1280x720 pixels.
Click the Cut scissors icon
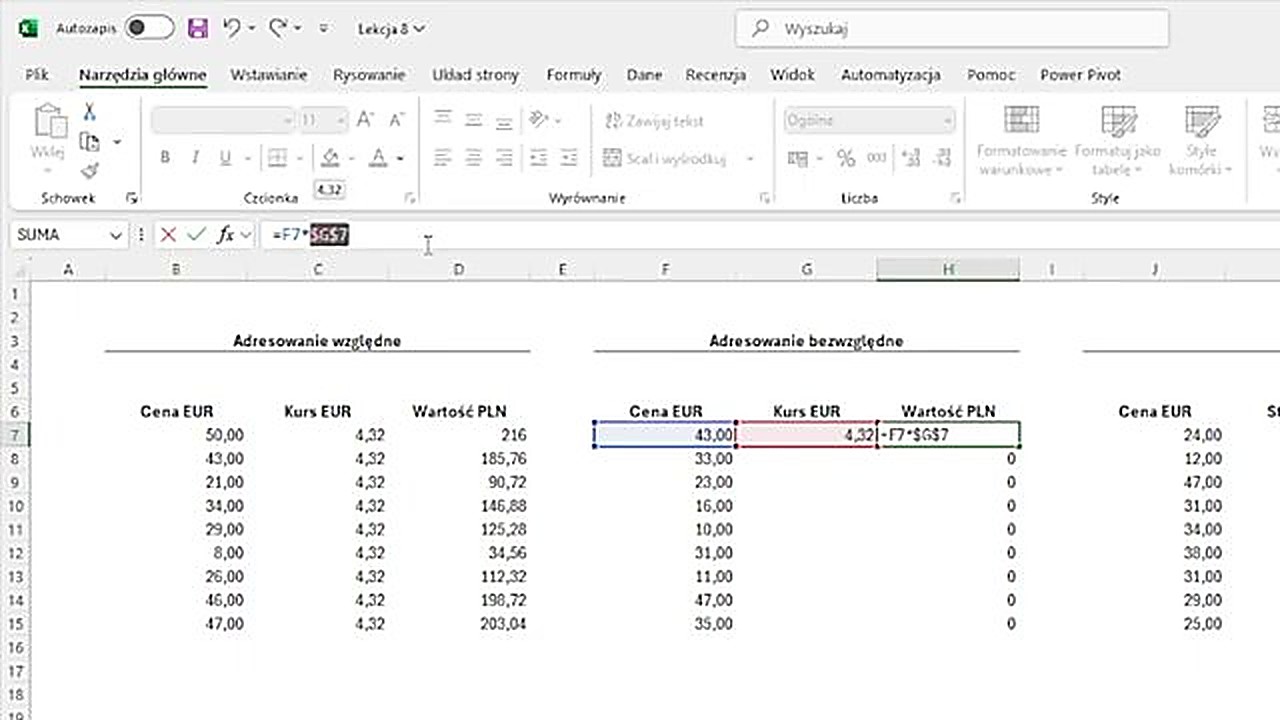(89, 112)
